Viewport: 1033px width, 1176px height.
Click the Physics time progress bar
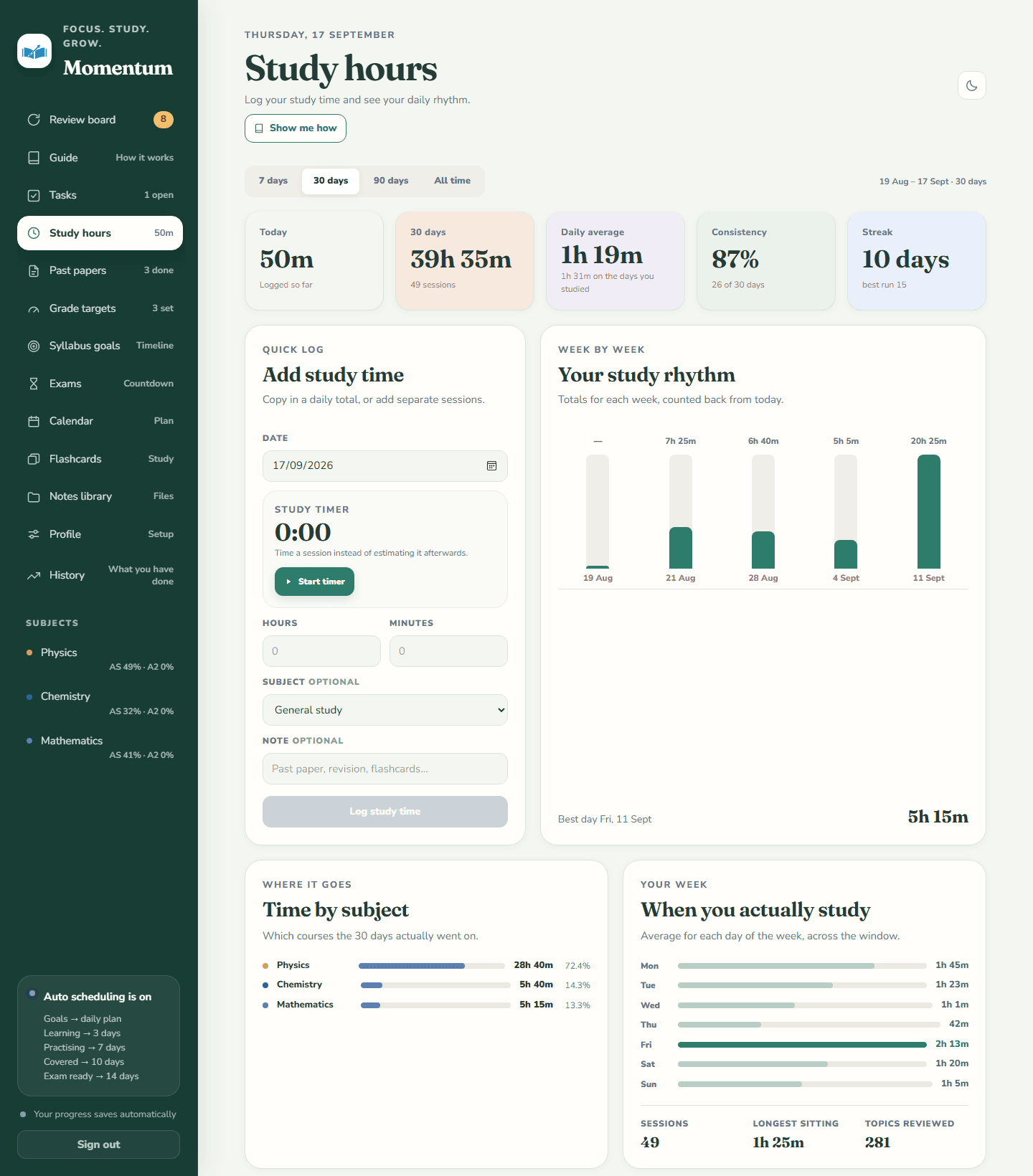click(x=432, y=966)
